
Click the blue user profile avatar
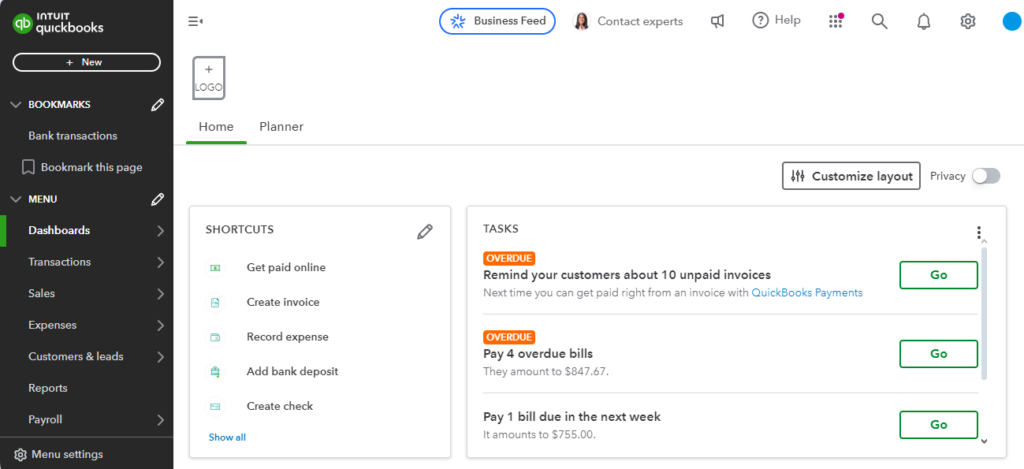tap(1012, 22)
